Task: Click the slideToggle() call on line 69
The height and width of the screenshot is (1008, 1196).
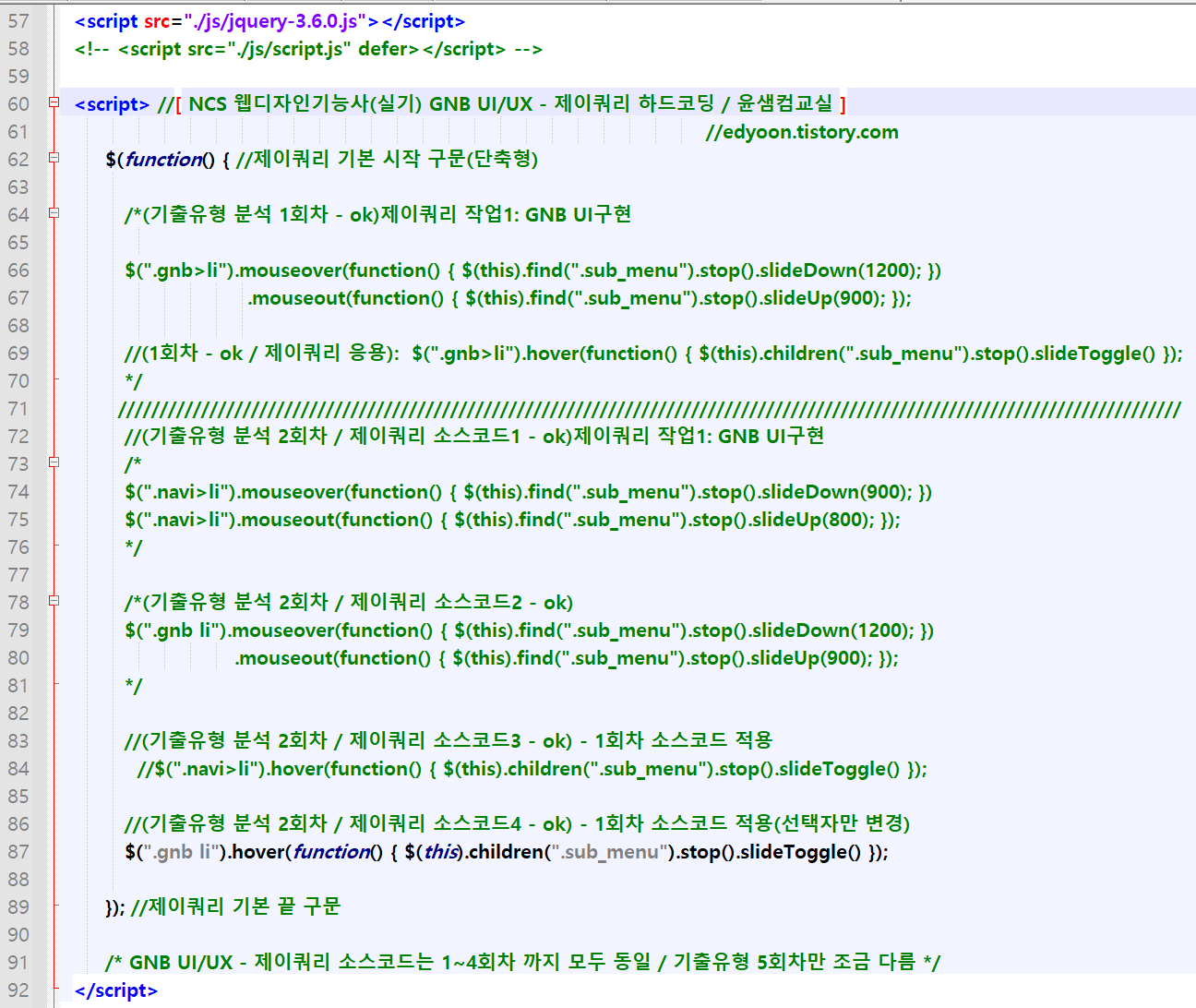Action: pyautogui.click(x=1094, y=354)
